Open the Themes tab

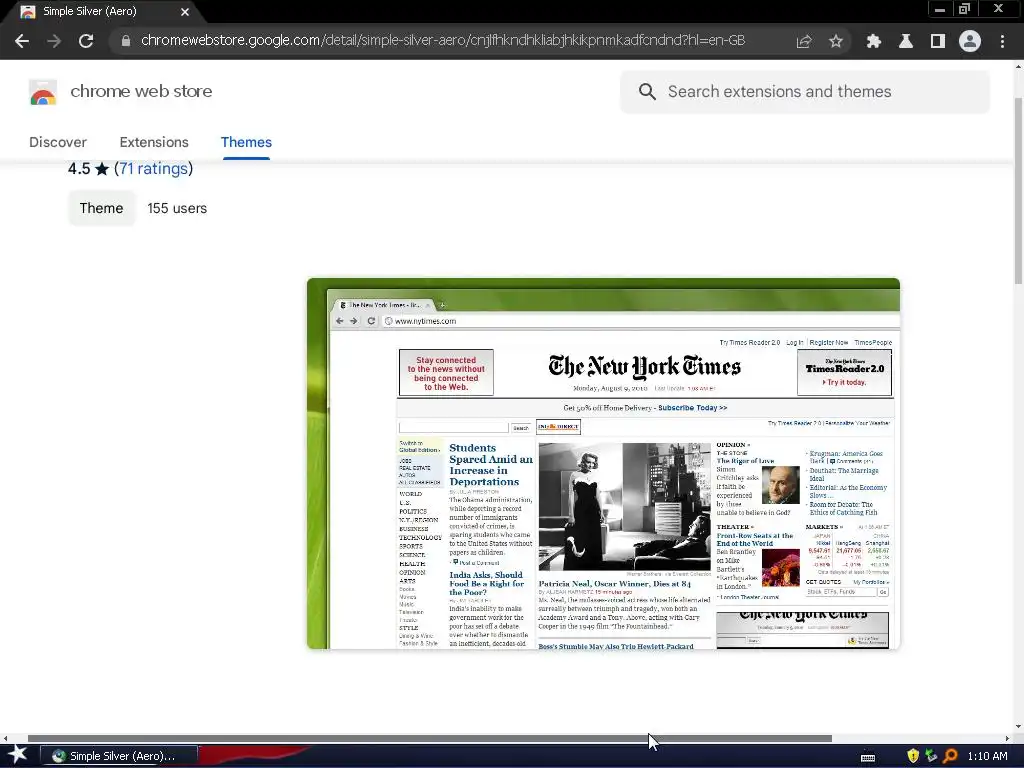pyautogui.click(x=246, y=142)
